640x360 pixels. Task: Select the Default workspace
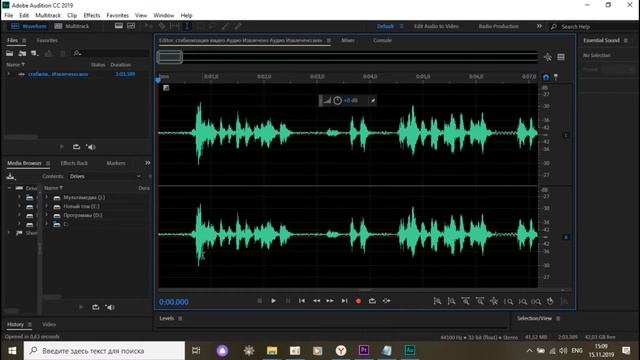[x=385, y=26]
